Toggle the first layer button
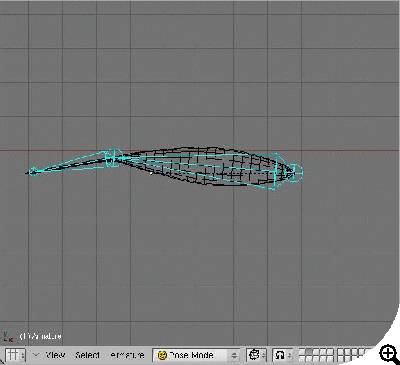The width and height of the screenshot is (400, 365). (302, 352)
